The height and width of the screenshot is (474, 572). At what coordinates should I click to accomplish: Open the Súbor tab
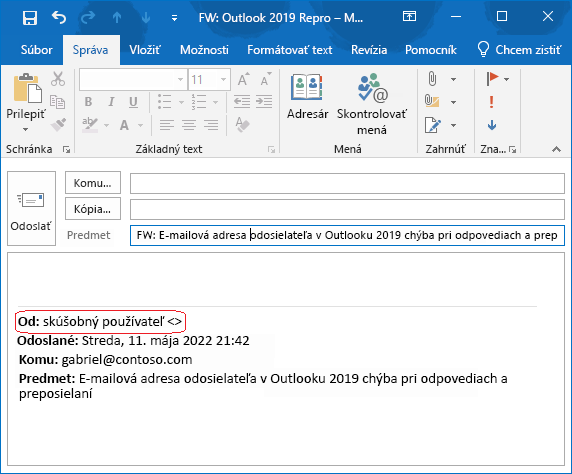pyautogui.click(x=36, y=50)
